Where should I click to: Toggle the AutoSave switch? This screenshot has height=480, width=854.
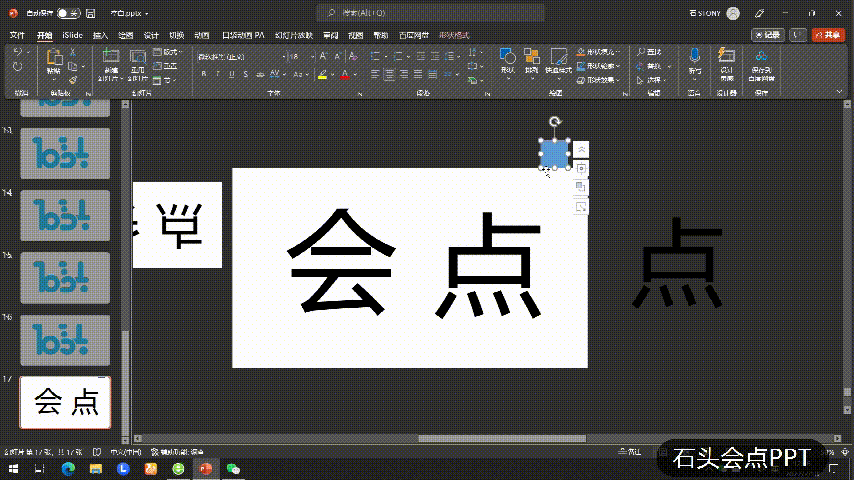(x=68, y=13)
